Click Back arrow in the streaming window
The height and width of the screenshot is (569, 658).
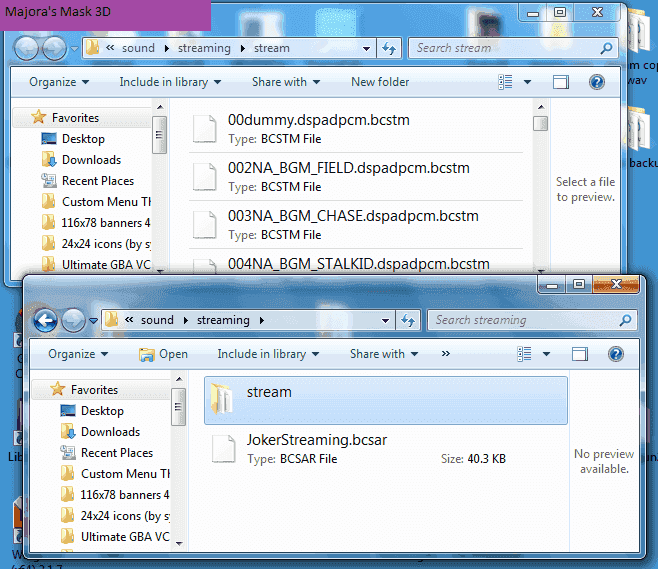45,321
